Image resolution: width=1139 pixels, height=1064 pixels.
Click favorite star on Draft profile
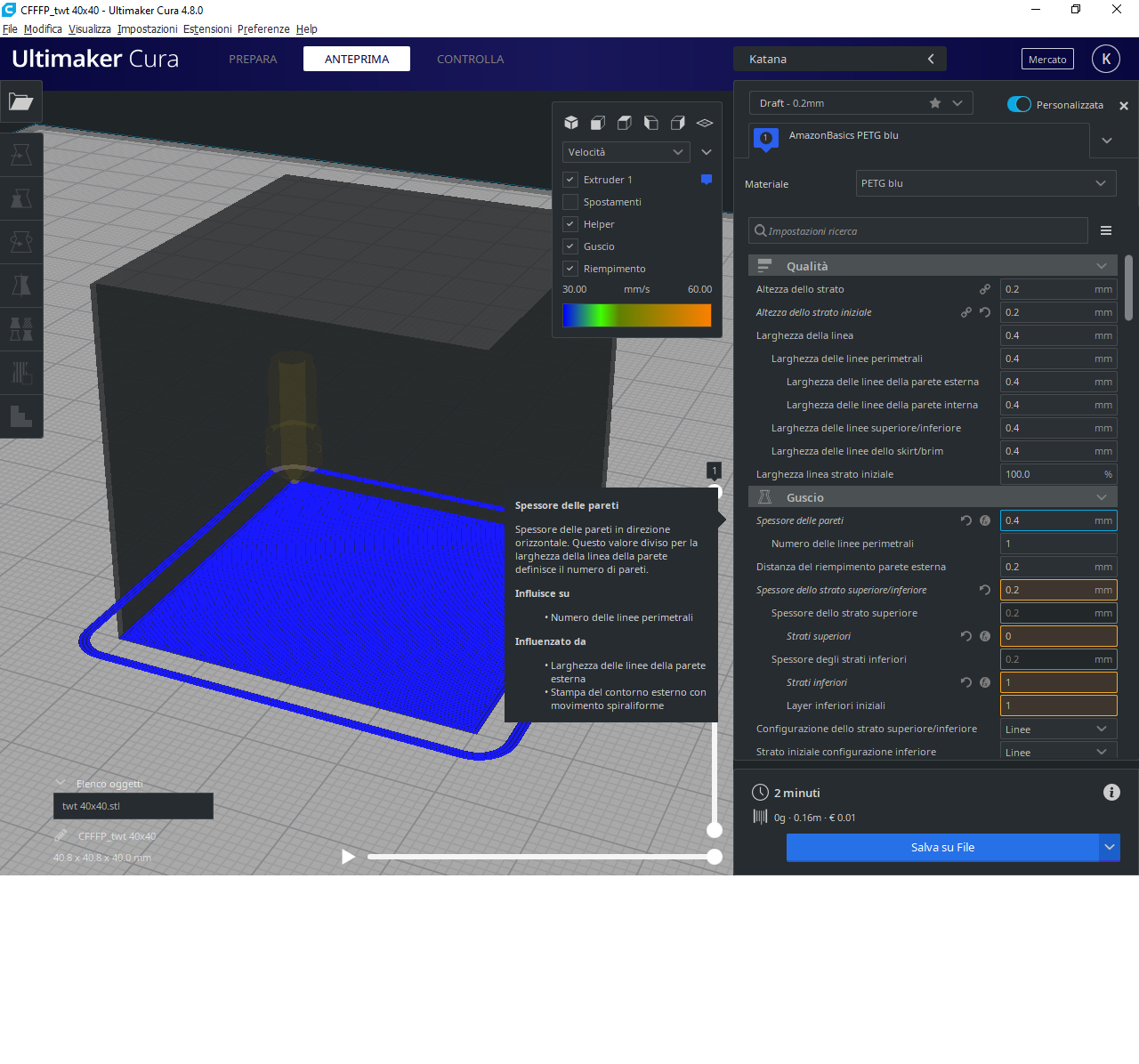935,103
